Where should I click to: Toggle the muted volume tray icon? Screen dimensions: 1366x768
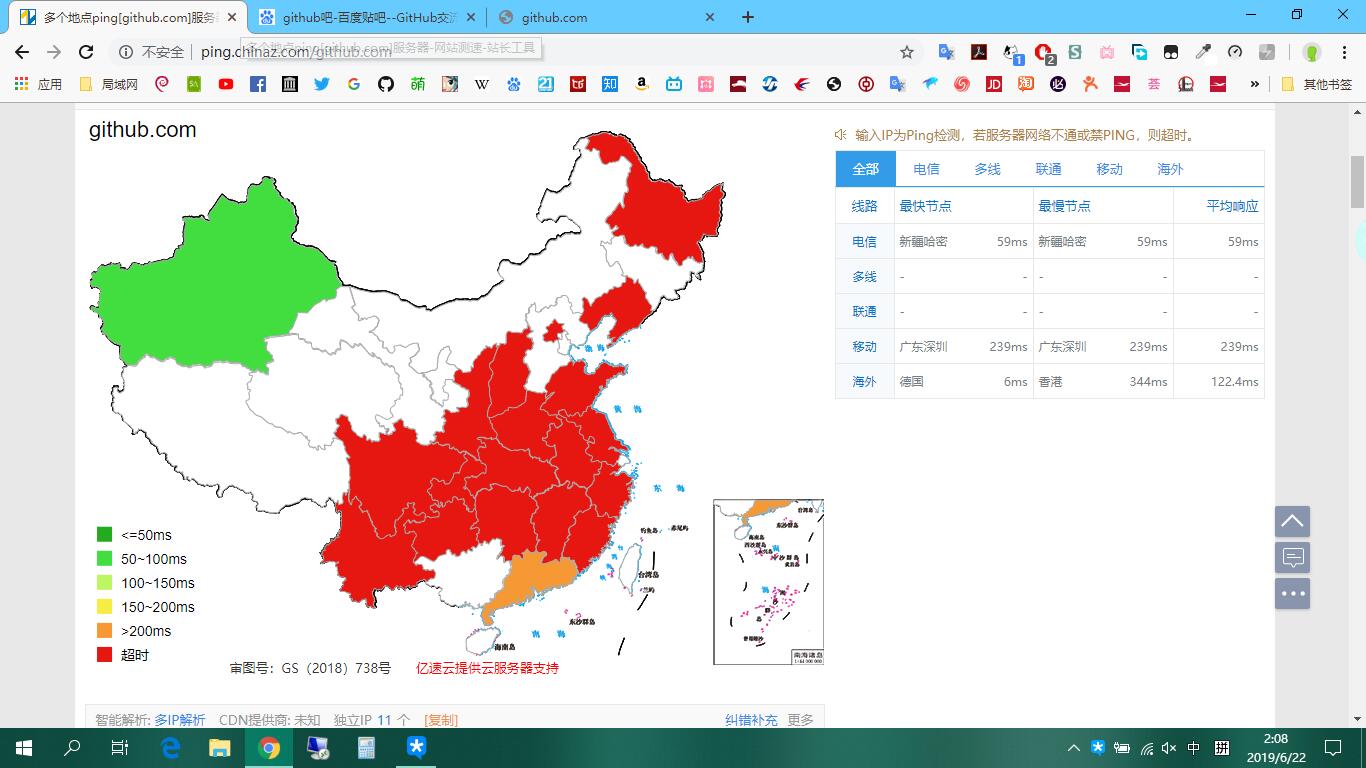tap(1169, 748)
